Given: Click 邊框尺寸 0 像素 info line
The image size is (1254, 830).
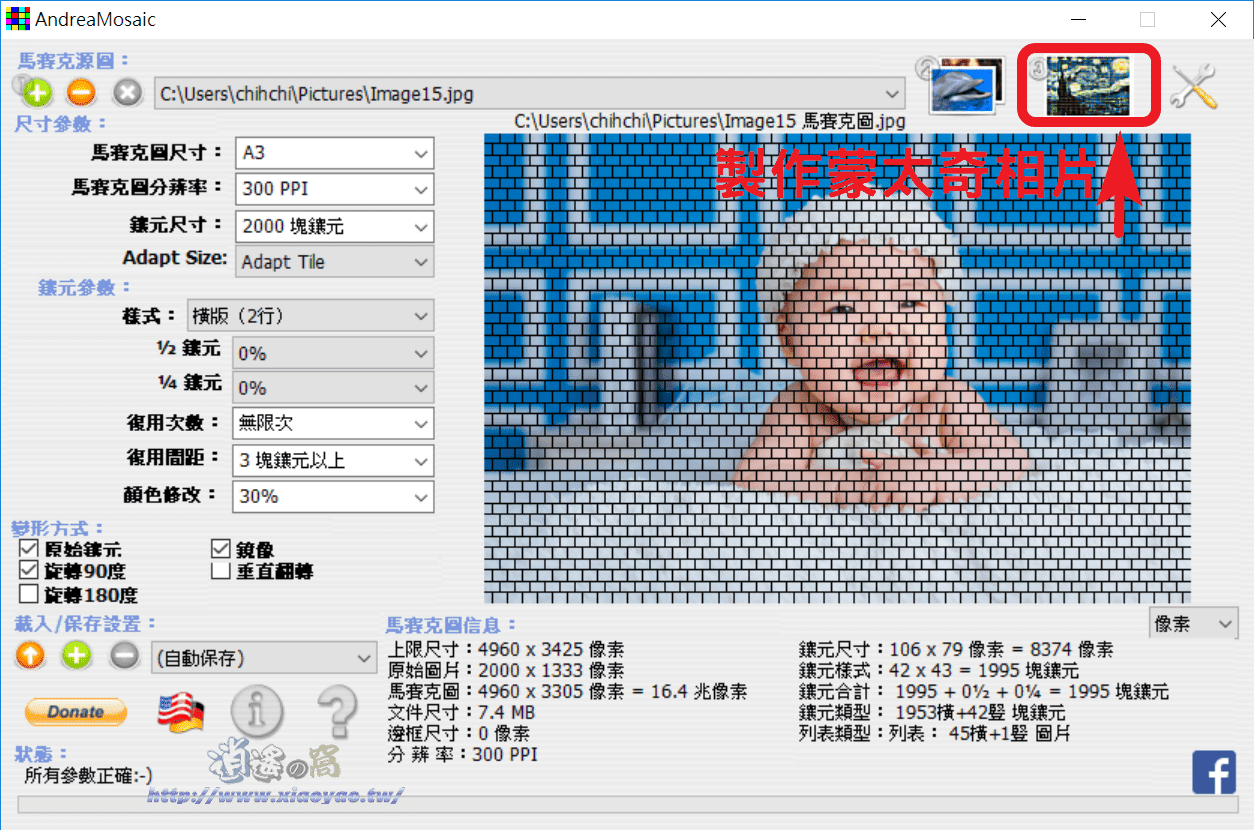Looking at the screenshot, I should click(457, 733).
